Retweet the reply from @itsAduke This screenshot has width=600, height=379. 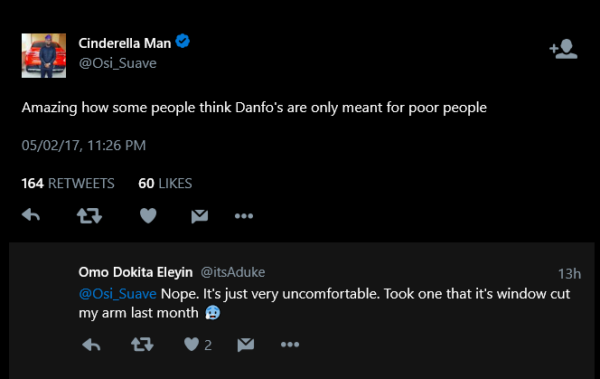pyautogui.click(x=142, y=345)
